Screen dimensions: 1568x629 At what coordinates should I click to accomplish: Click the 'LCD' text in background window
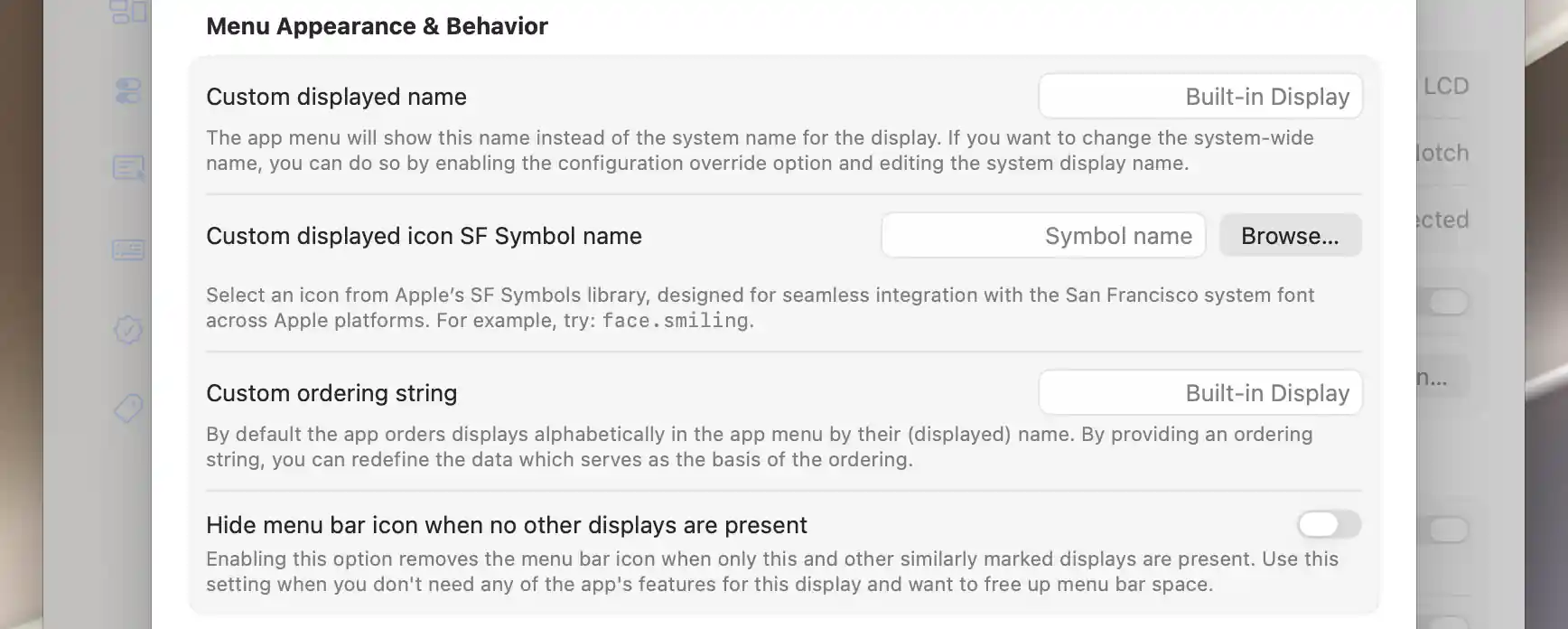1446,86
